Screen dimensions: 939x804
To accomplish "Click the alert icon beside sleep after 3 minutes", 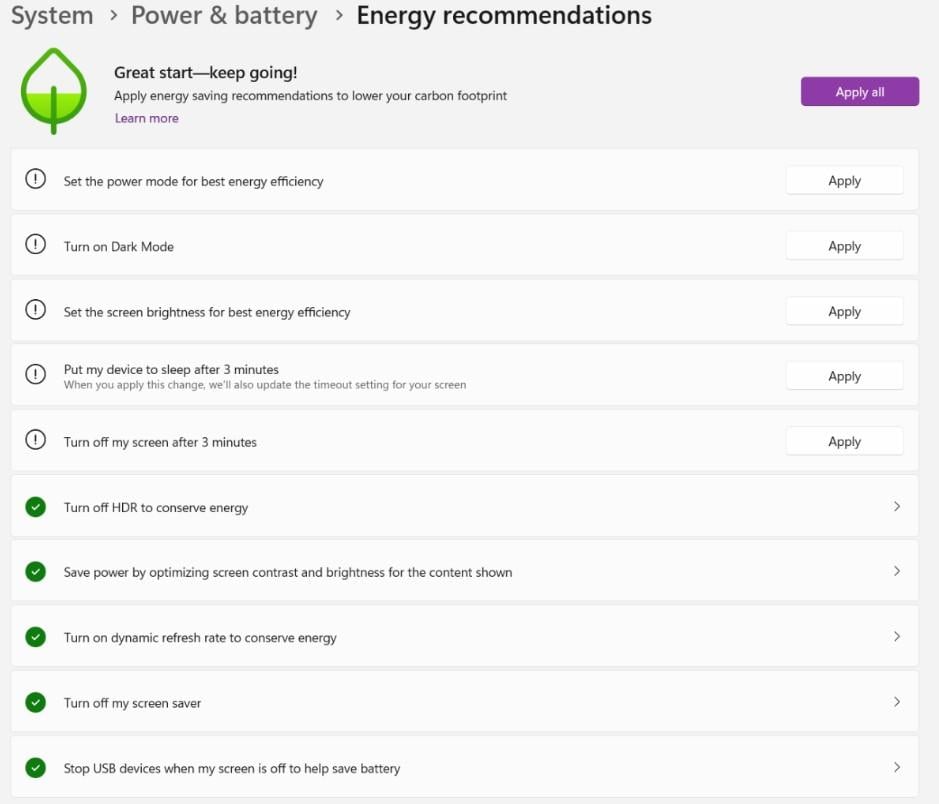I will pyautogui.click(x=35, y=374).
